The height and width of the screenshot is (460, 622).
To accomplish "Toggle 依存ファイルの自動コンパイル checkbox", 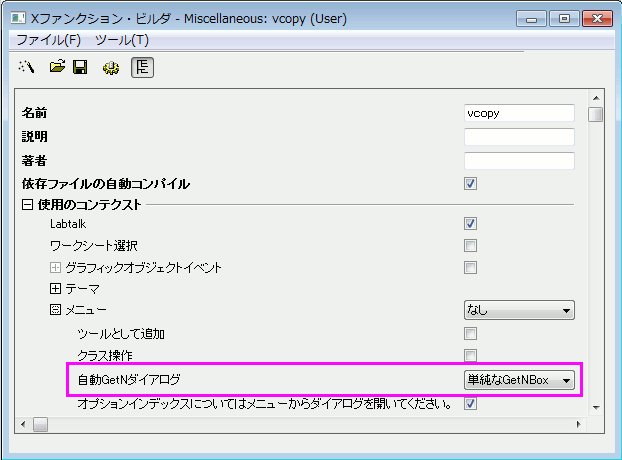I will (470, 184).
